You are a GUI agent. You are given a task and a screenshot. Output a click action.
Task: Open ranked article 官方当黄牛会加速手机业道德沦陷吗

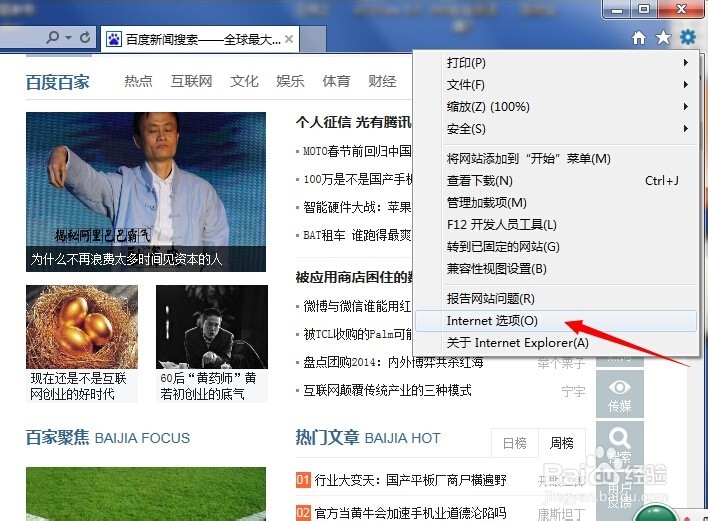coord(410,513)
